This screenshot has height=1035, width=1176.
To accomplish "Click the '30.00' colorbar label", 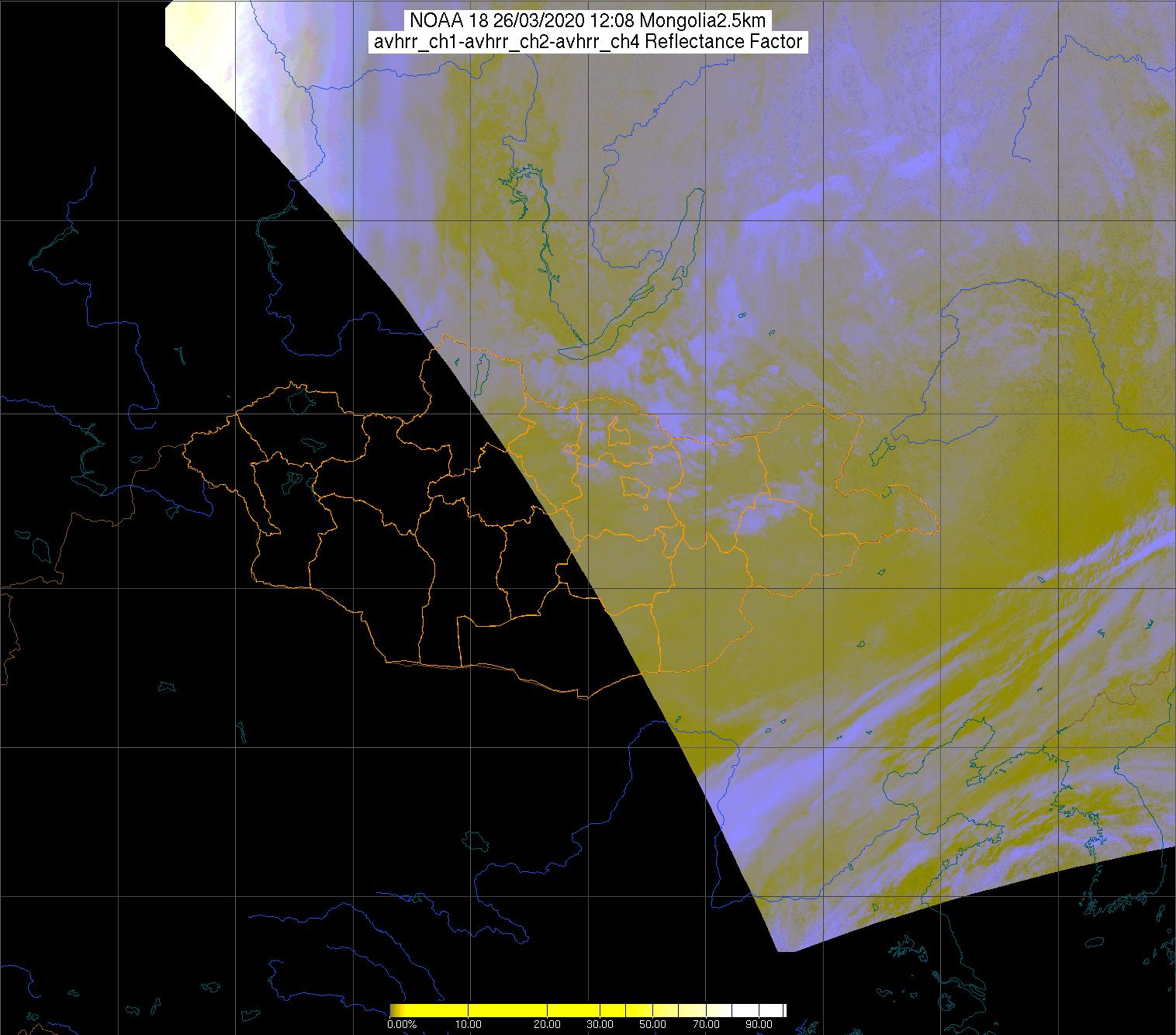I will [601, 1025].
